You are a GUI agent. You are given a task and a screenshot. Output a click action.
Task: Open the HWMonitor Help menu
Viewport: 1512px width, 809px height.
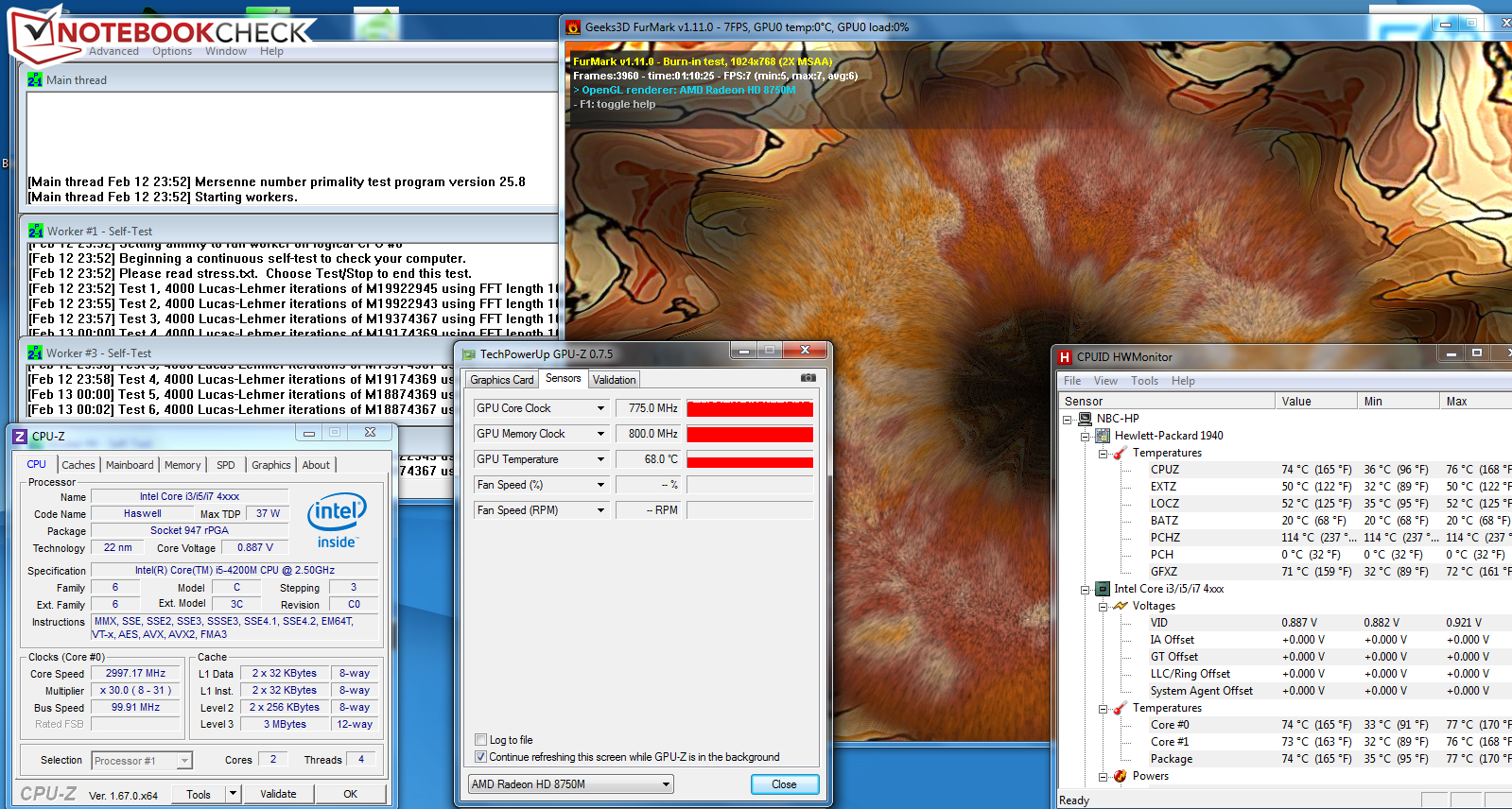point(1183,381)
